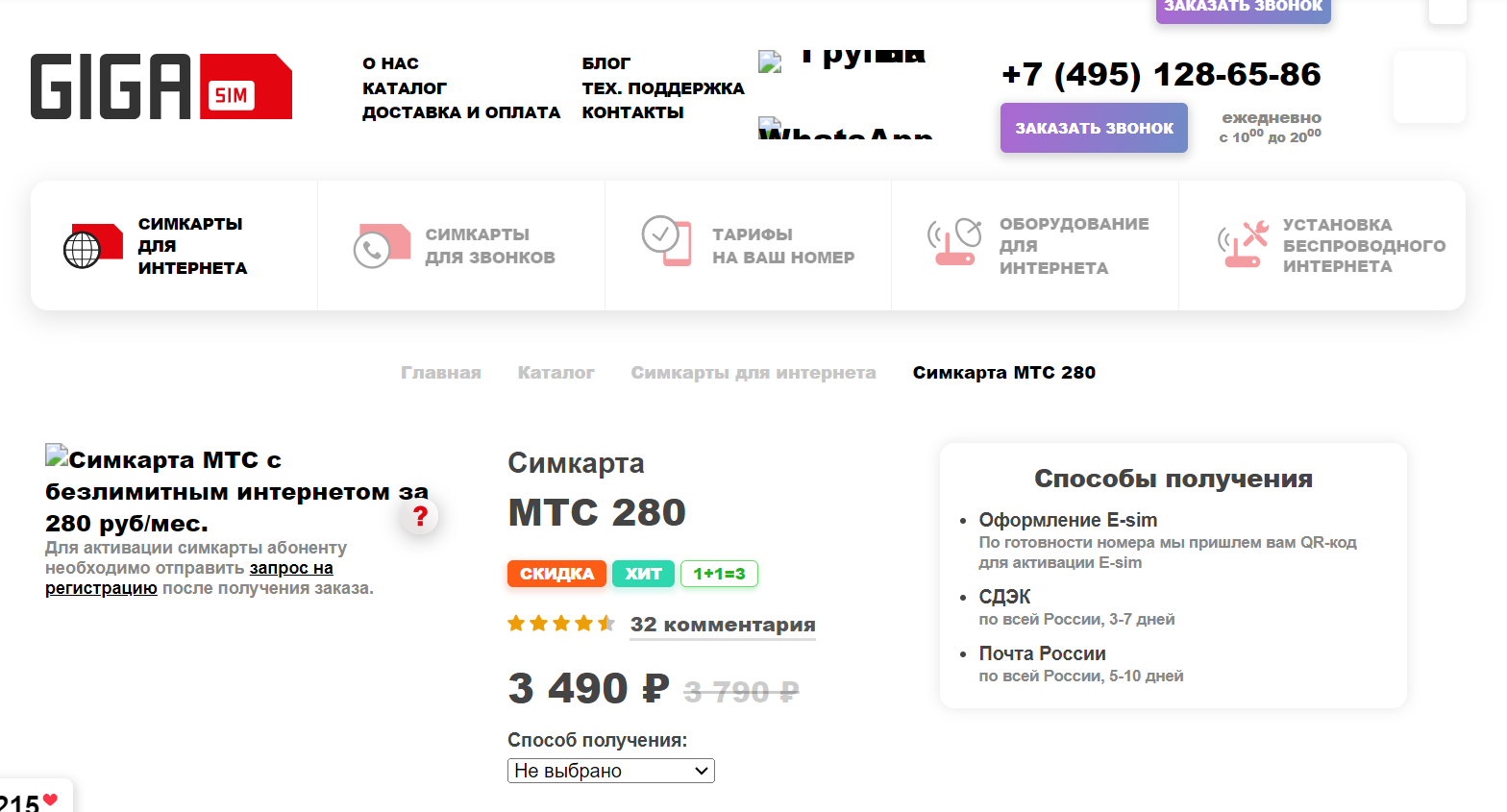Open the '32 комментария' reviews link
The width and height of the screenshot is (1507, 812).
click(x=723, y=625)
